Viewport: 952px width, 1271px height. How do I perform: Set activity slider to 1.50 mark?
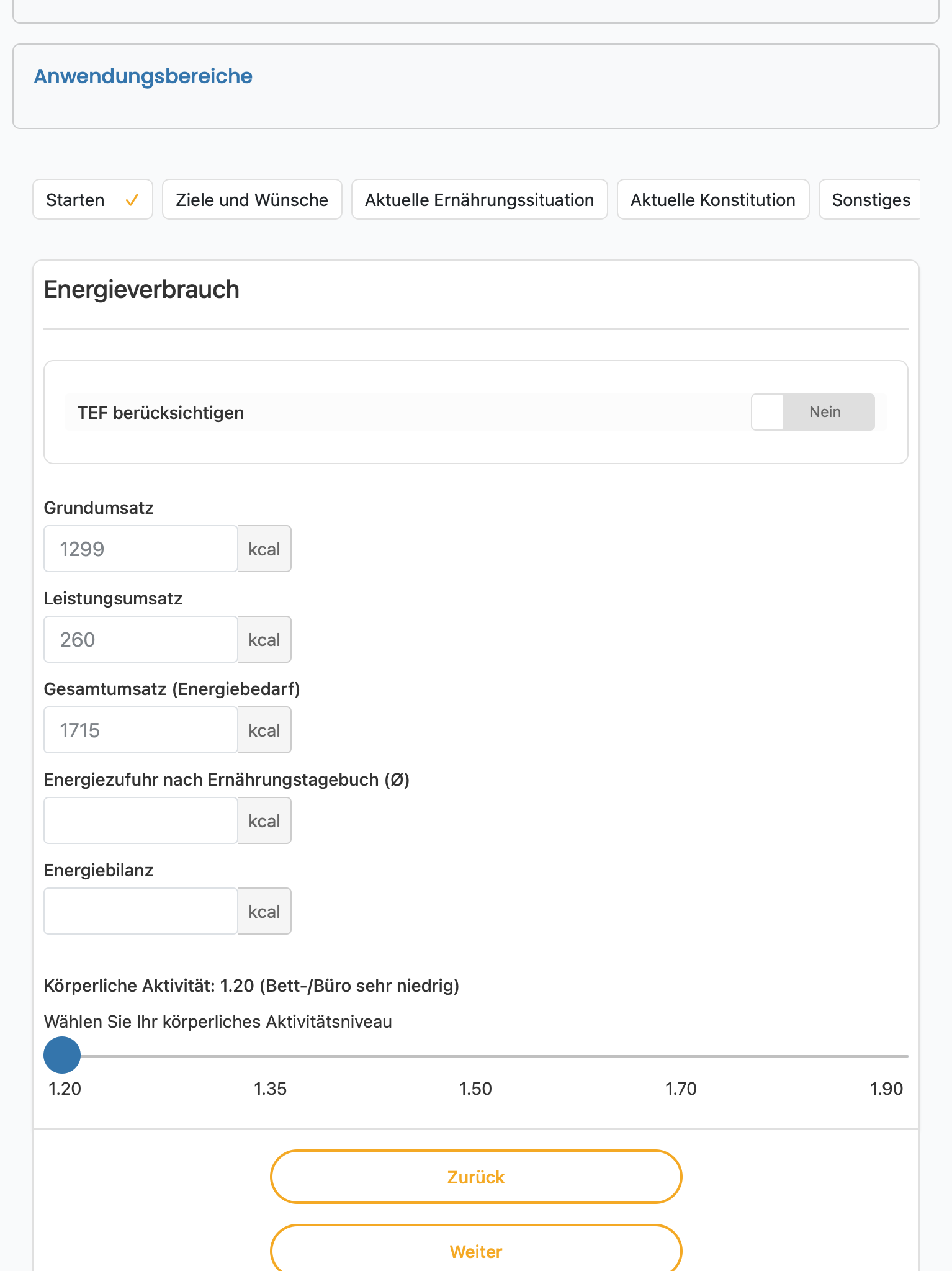[x=475, y=1056]
